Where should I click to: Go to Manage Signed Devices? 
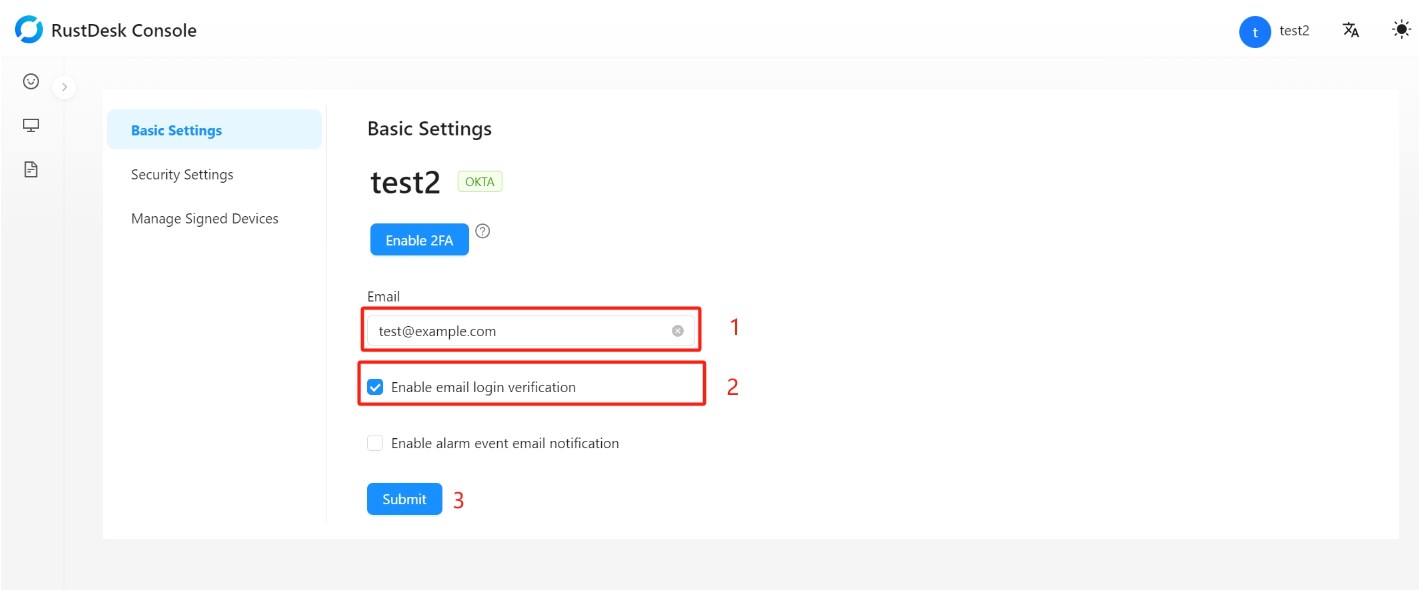tap(205, 218)
